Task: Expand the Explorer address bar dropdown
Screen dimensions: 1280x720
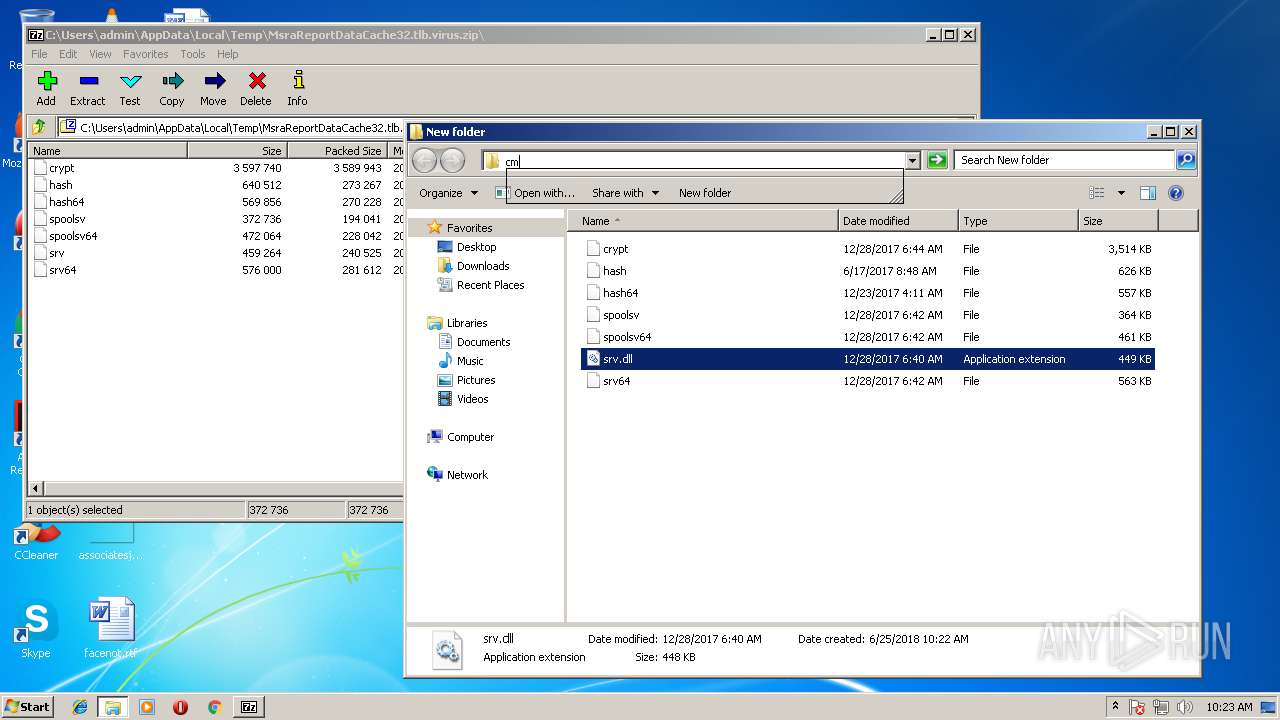Action: coord(912,161)
